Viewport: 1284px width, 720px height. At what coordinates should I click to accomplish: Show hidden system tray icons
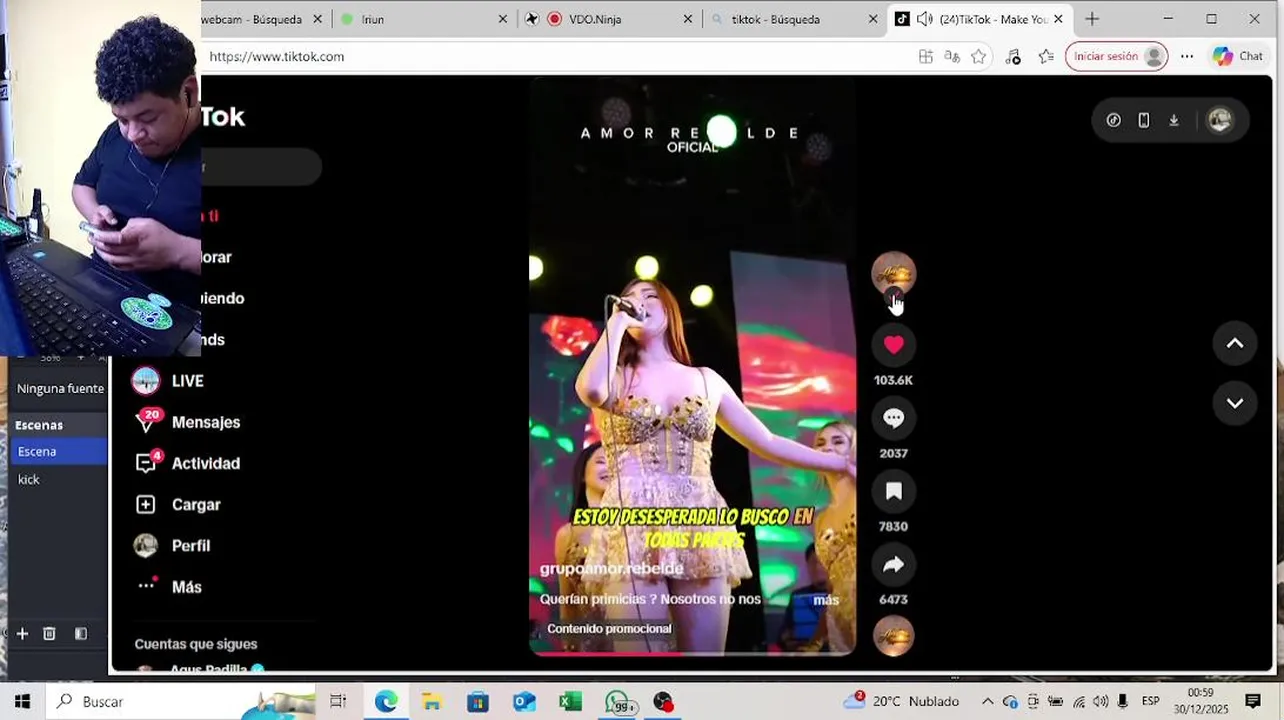click(987, 701)
